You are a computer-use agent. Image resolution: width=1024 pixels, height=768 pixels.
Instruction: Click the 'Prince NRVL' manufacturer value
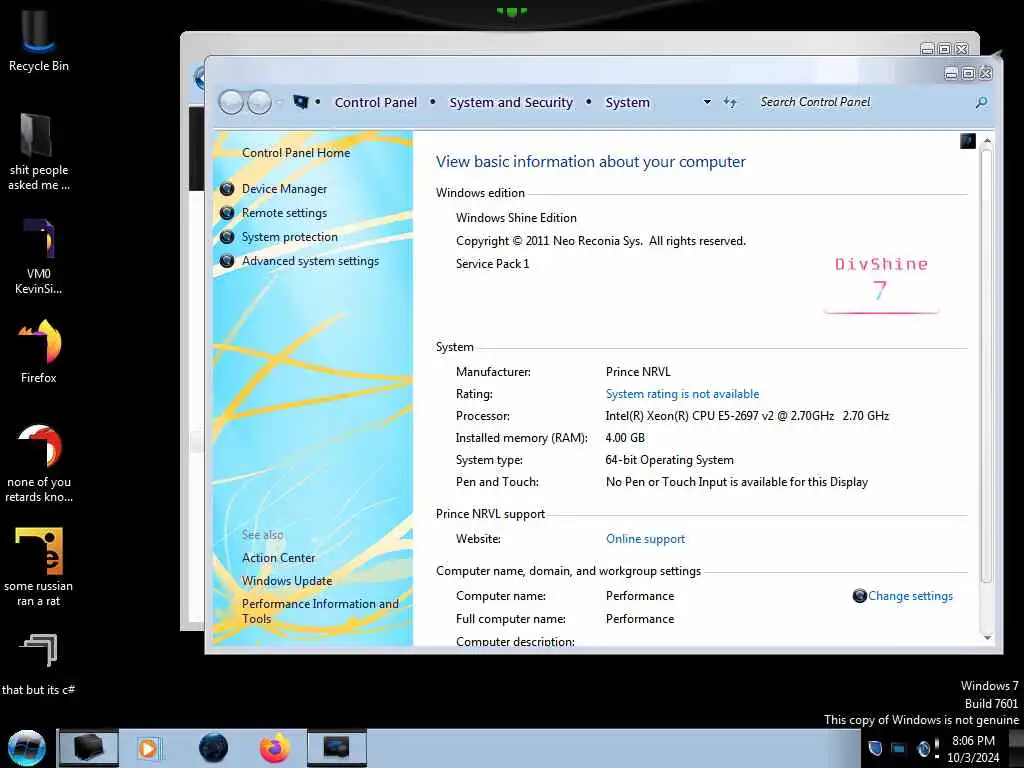coord(638,372)
